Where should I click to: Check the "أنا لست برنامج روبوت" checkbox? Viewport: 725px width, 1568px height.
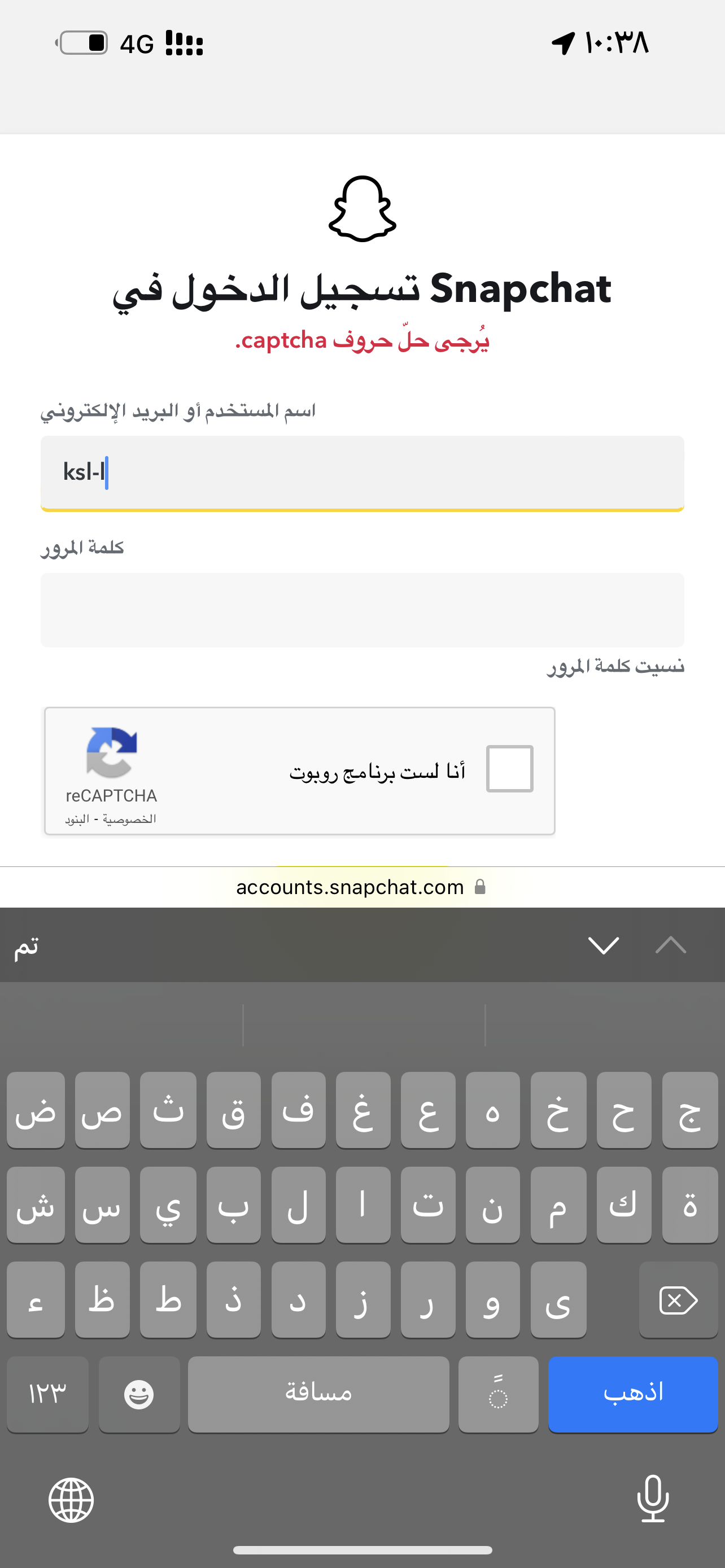509,768
